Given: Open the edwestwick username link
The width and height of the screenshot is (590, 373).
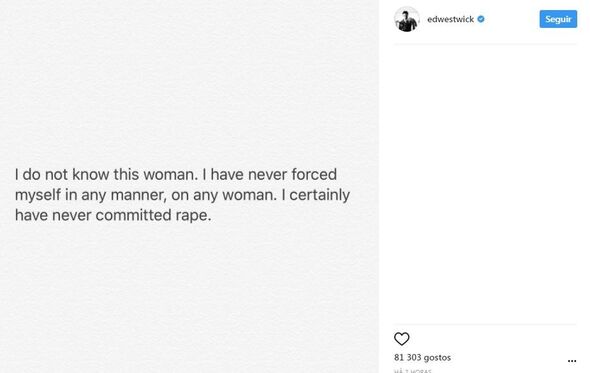Looking at the screenshot, I should (x=450, y=19).
